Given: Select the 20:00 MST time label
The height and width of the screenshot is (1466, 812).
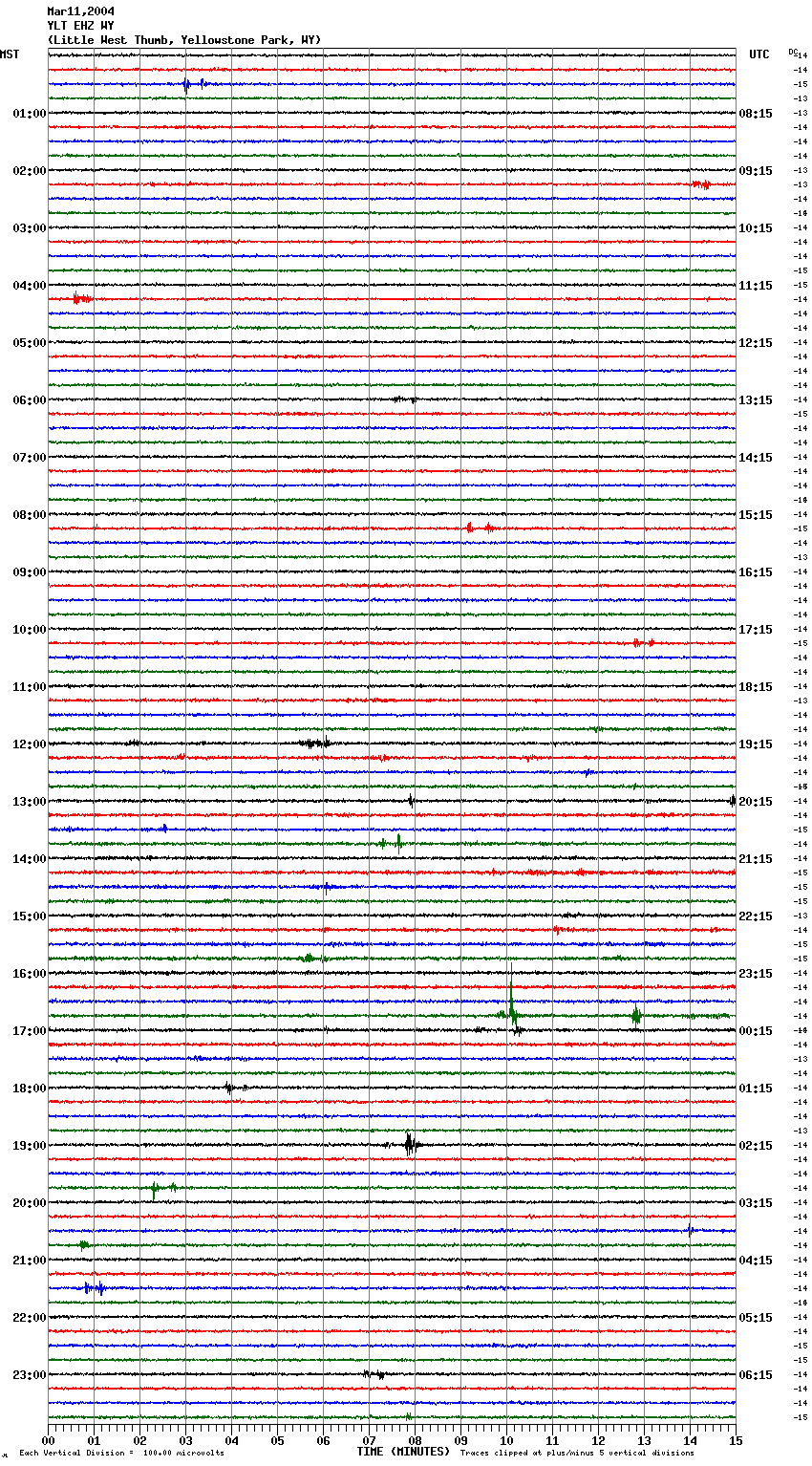Looking at the screenshot, I should tap(29, 1203).
